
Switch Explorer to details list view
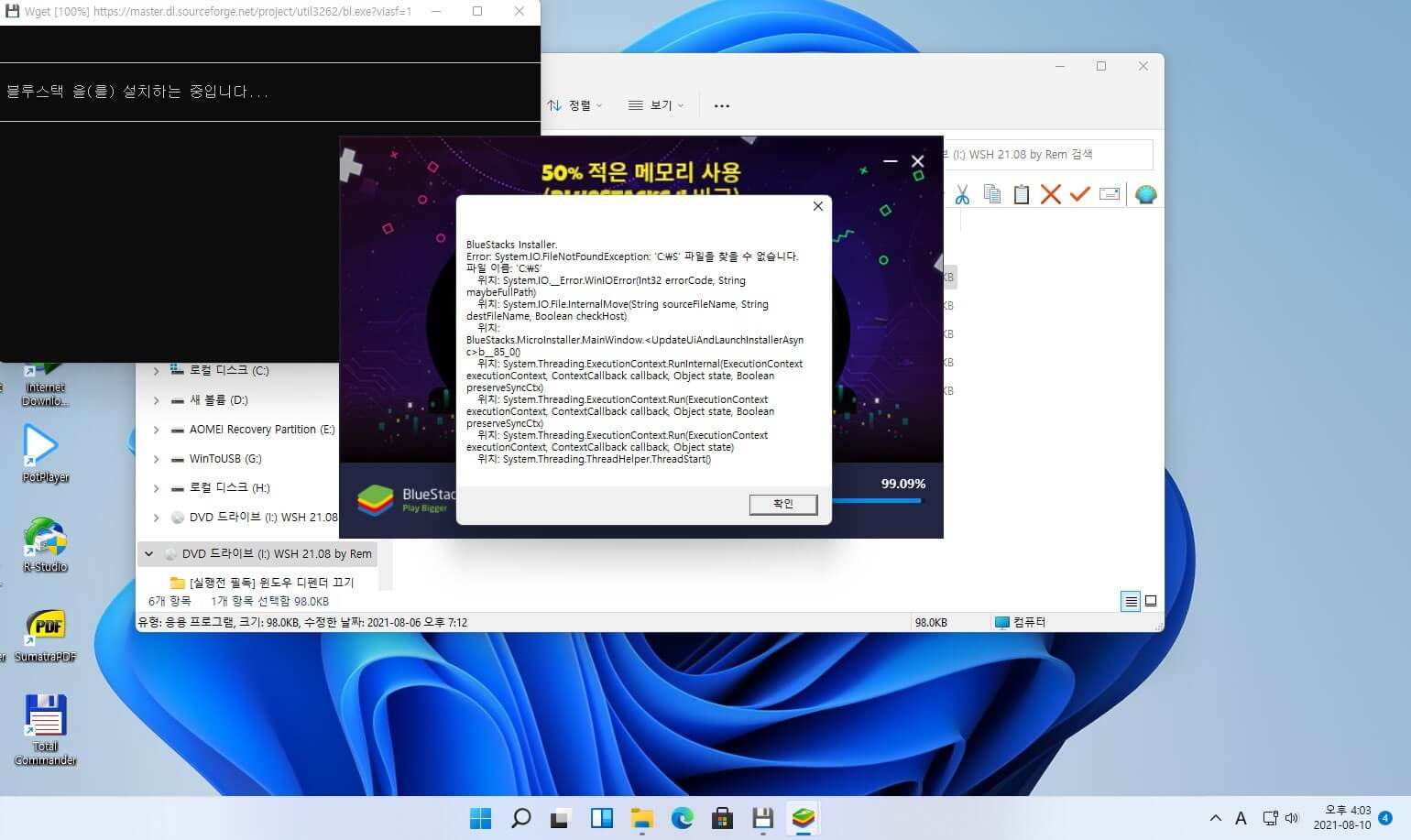coord(1132,602)
